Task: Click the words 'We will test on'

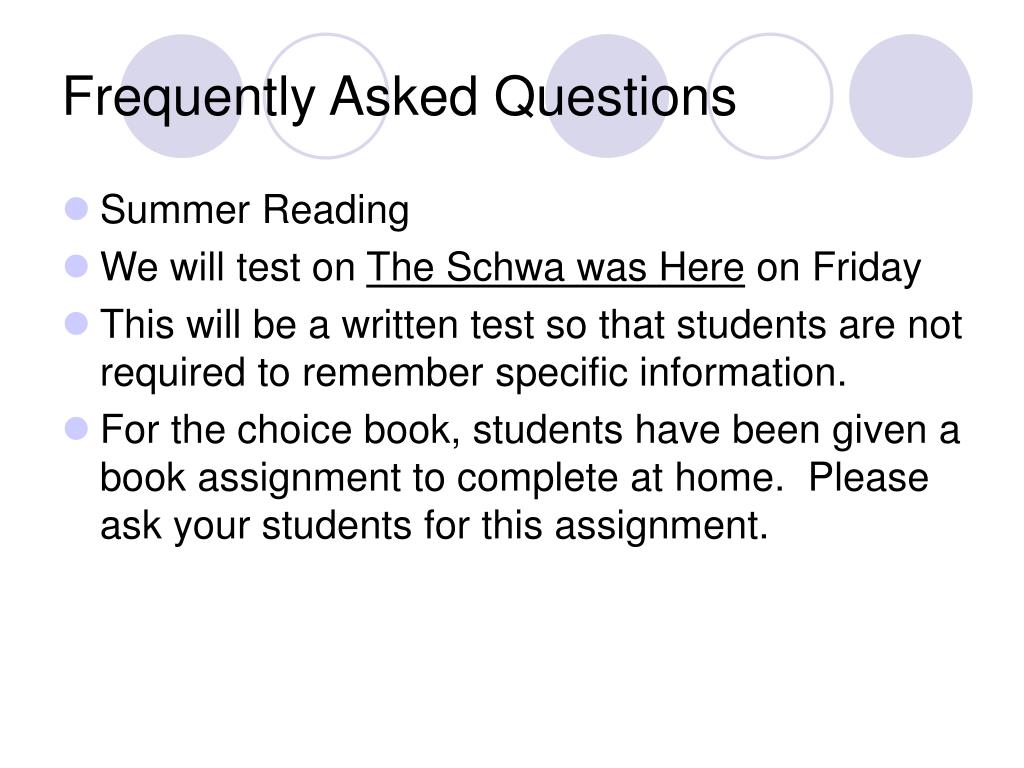Action: (x=227, y=268)
